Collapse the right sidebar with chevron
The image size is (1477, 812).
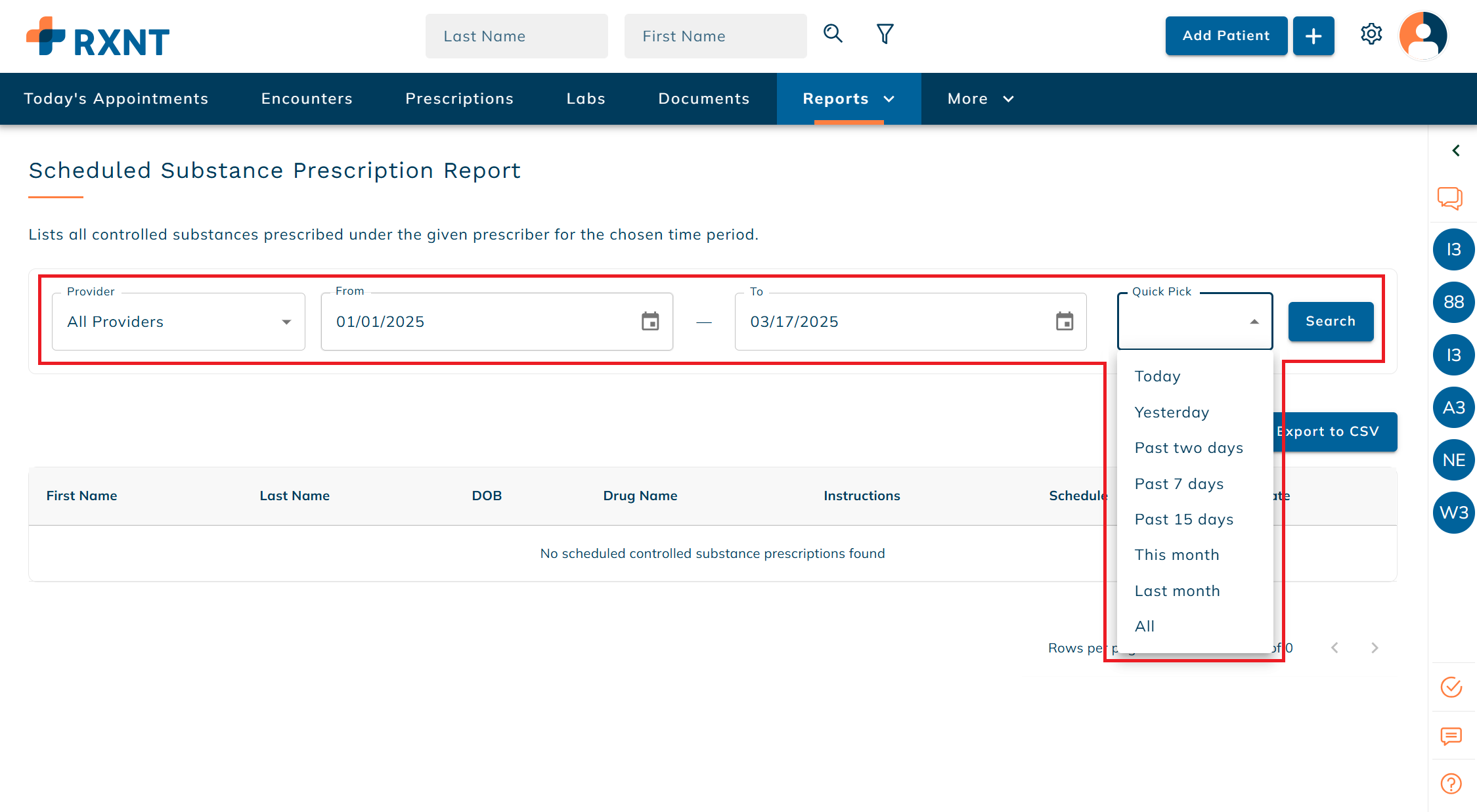(x=1455, y=151)
